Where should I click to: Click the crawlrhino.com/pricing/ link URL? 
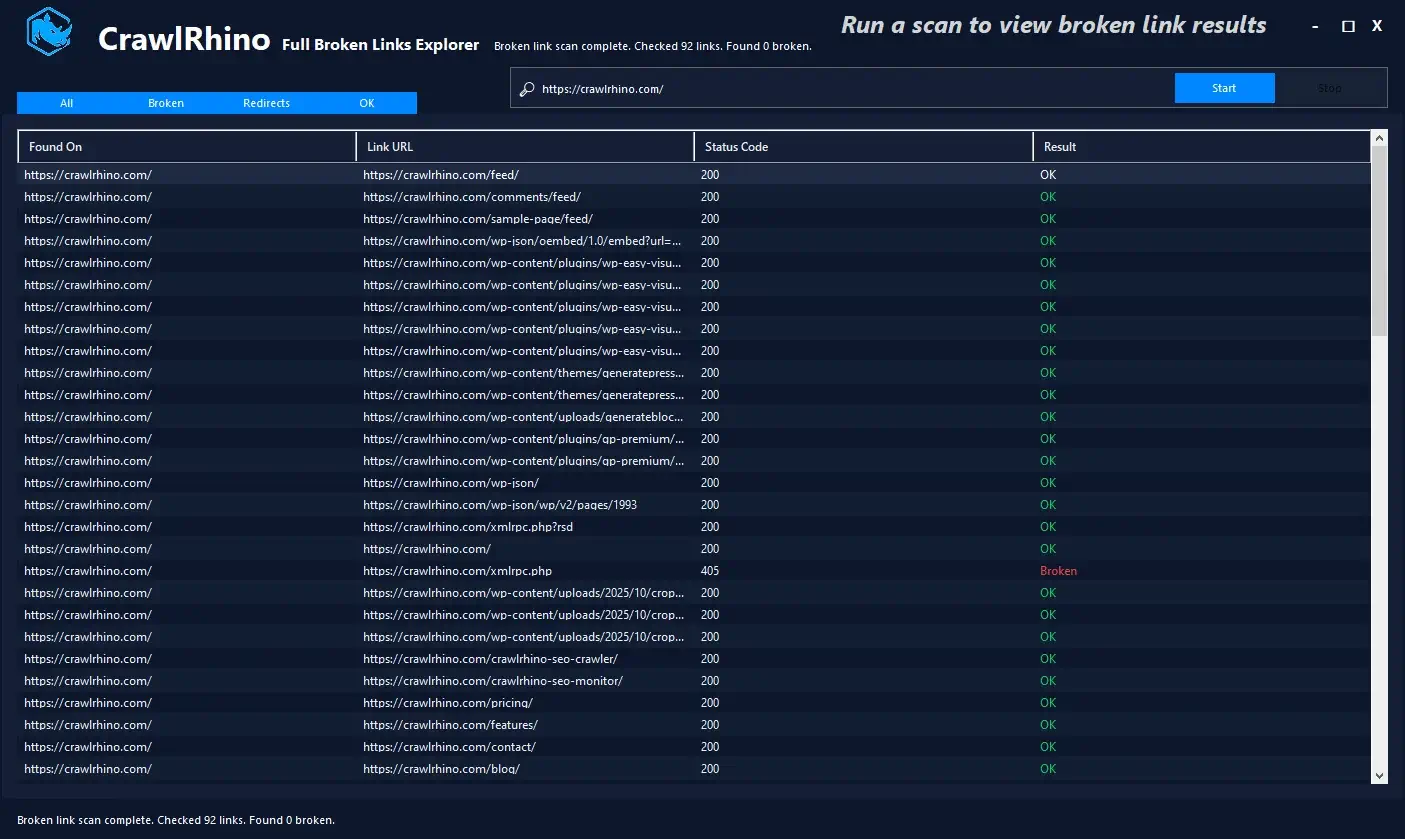click(448, 703)
